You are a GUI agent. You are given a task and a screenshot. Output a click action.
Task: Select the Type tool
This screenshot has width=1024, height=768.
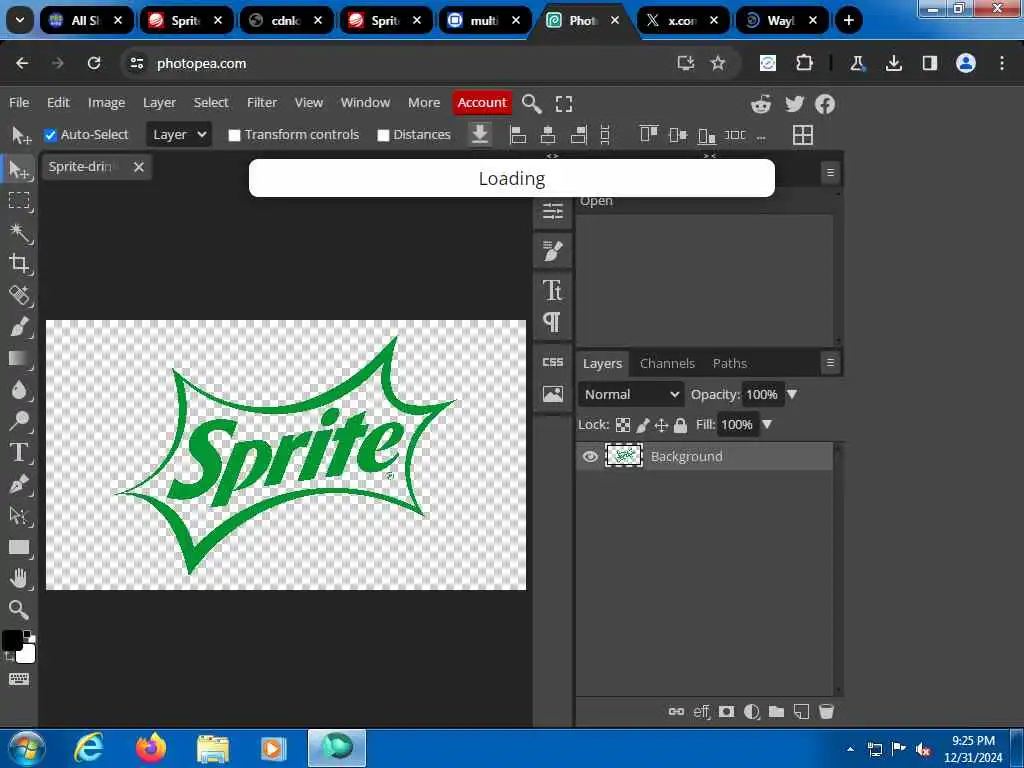tap(19, 453)
